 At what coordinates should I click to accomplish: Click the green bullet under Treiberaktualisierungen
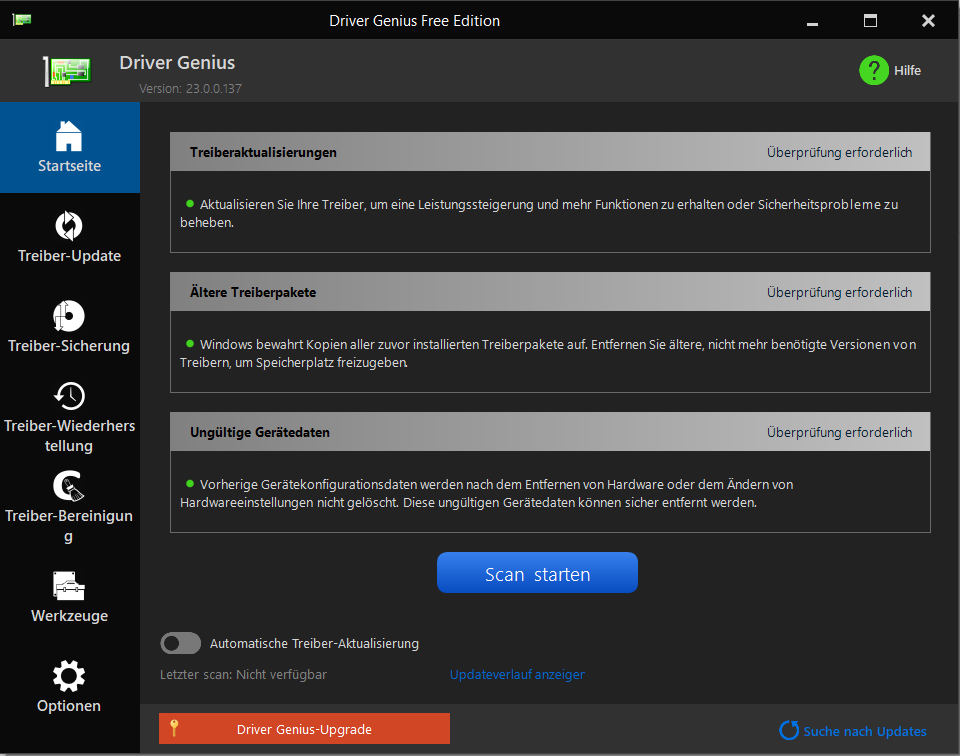coord(190,203)
